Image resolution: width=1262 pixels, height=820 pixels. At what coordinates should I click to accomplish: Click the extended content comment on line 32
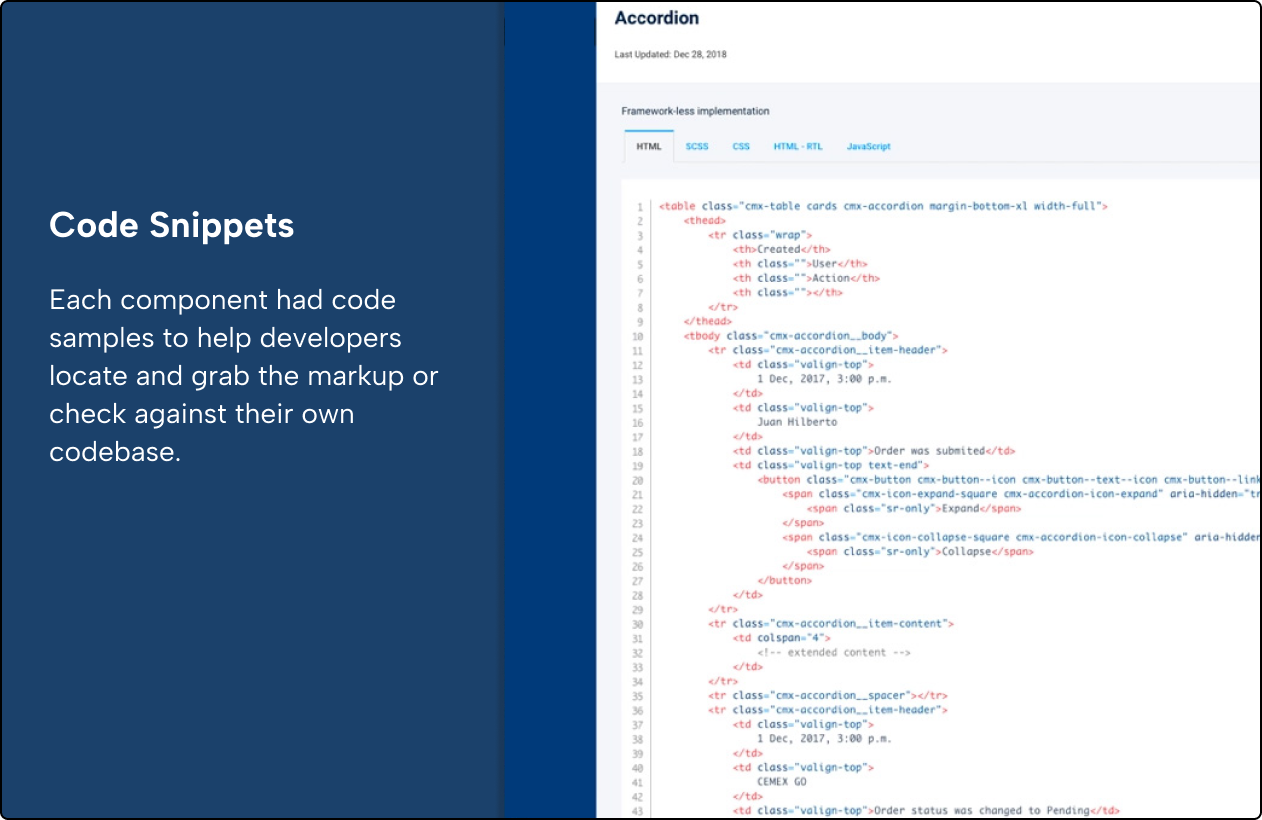click(834, 652)
